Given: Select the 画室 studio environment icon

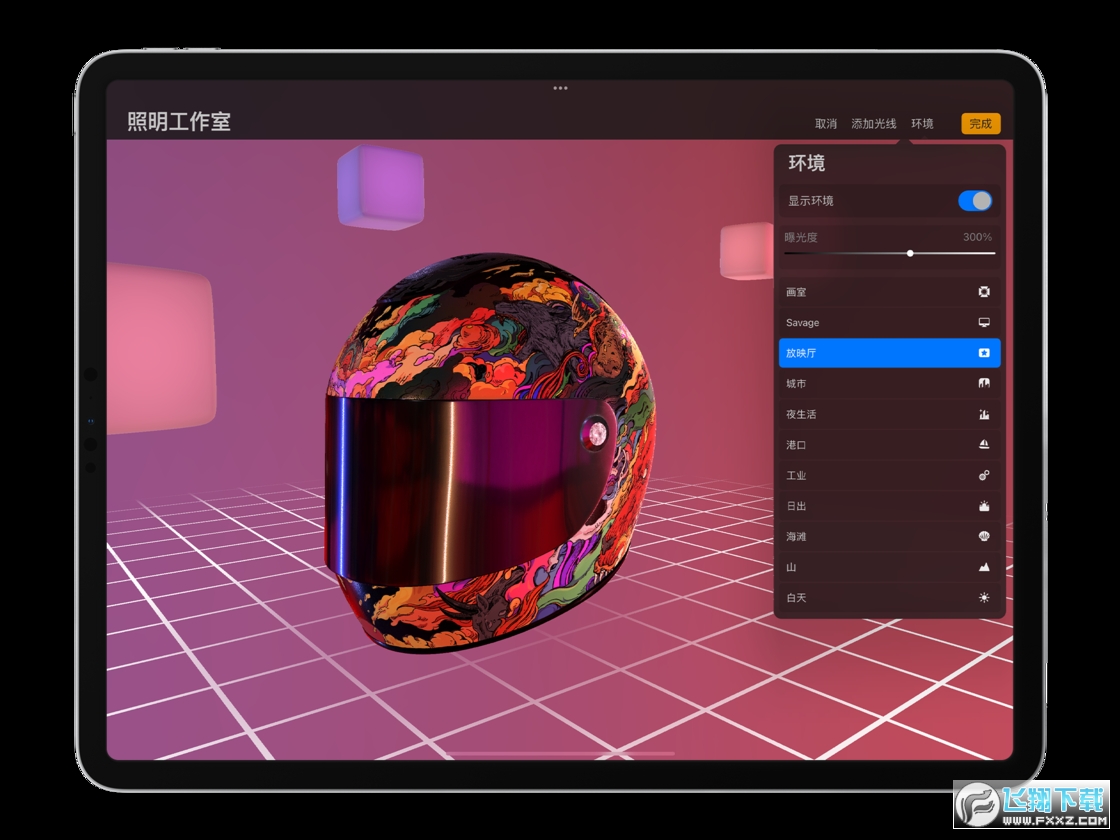Looking at the screenshot, I should click(984, 292).
